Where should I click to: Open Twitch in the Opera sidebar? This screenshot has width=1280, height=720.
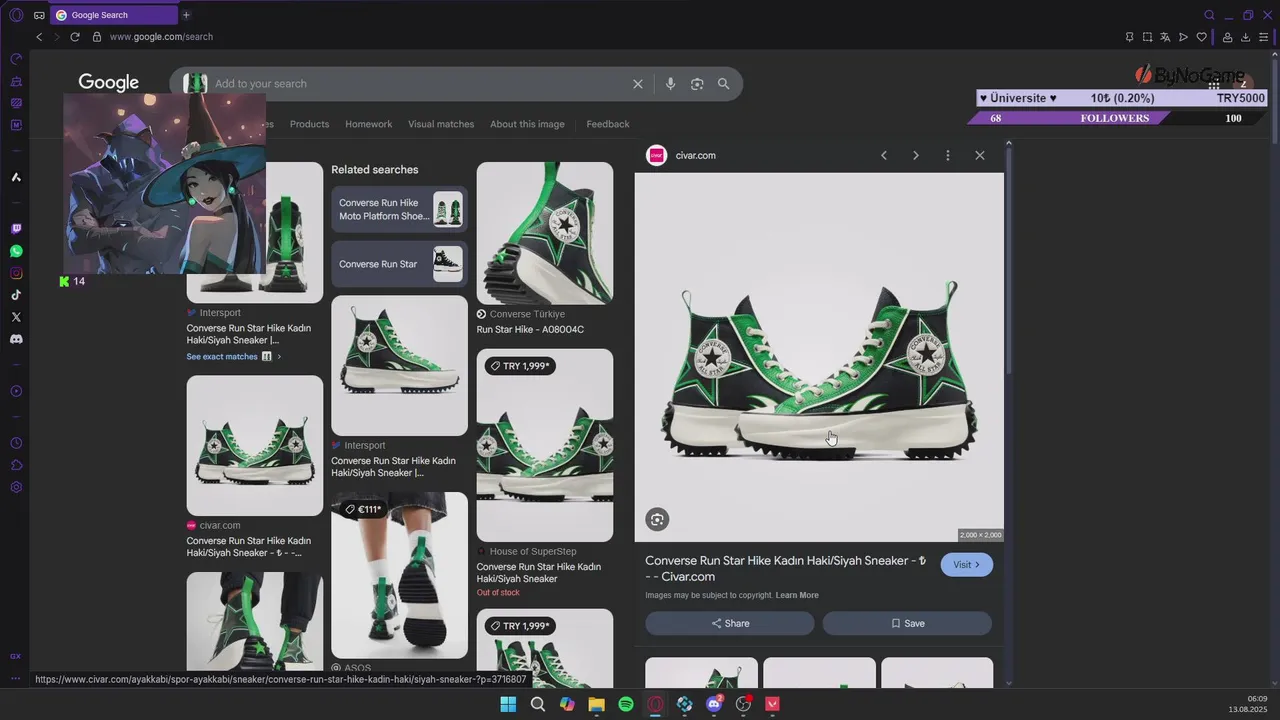(x=16, y=230)
